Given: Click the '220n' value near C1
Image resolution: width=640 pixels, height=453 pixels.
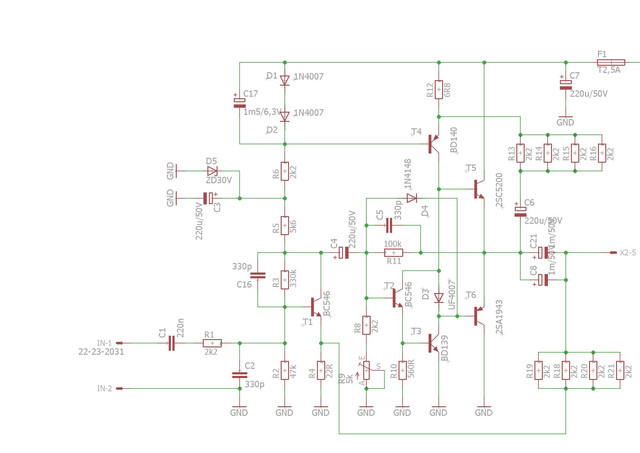Looking at the screenshot, I should coord(180,328).
